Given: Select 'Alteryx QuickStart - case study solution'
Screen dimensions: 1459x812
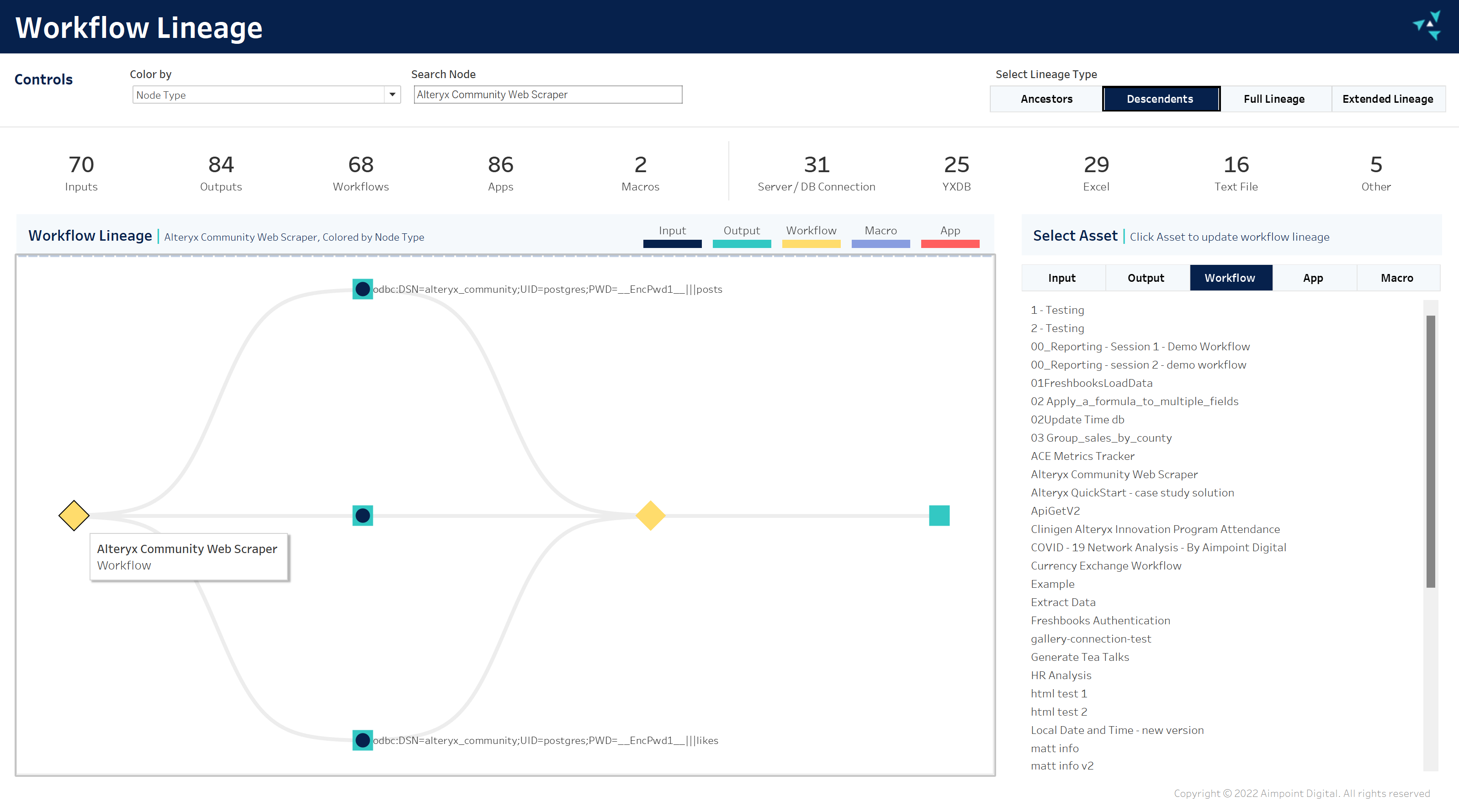Looking at the screenshot, I should pos(1132,492).
